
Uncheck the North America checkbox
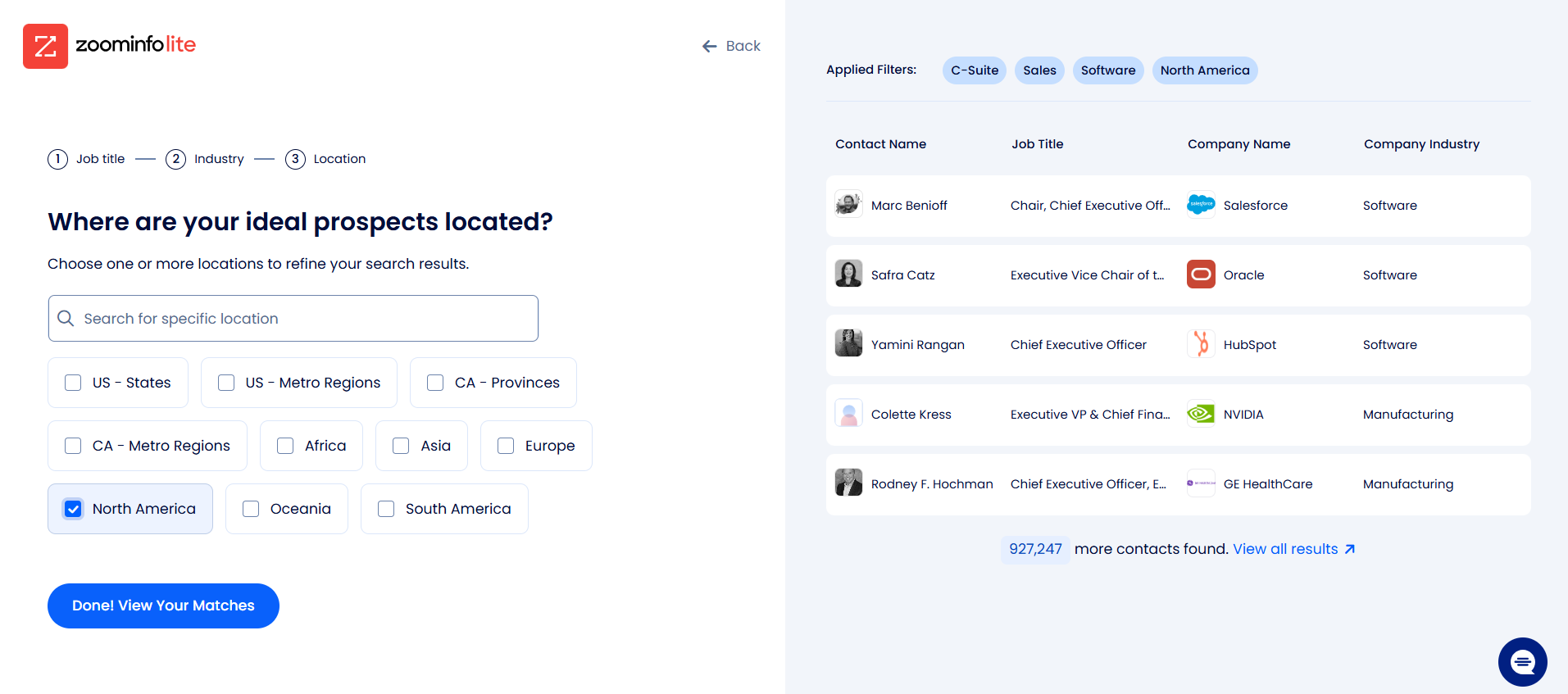[x=73, y=509]
